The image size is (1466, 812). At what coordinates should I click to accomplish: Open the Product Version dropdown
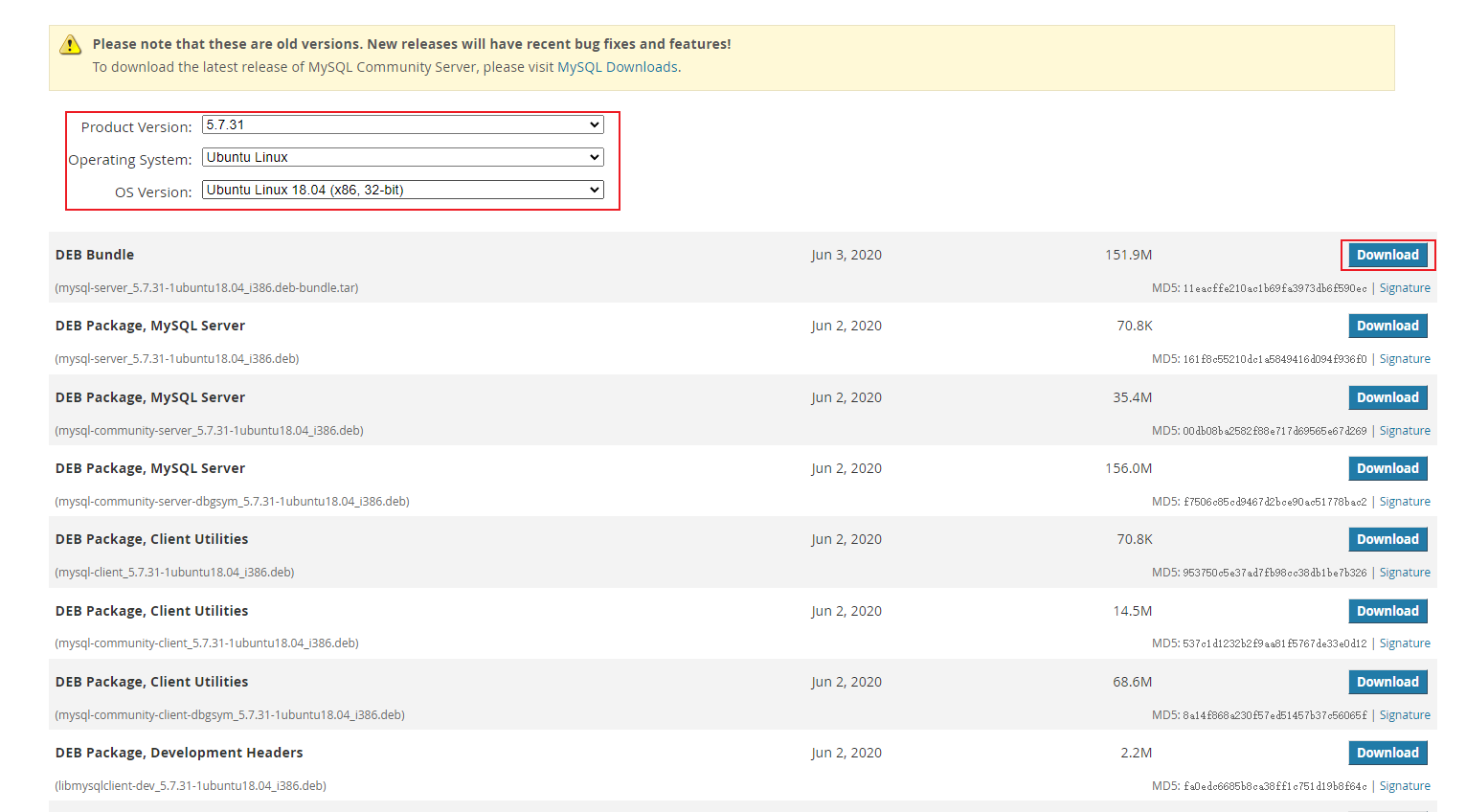(x=402, y=125)
